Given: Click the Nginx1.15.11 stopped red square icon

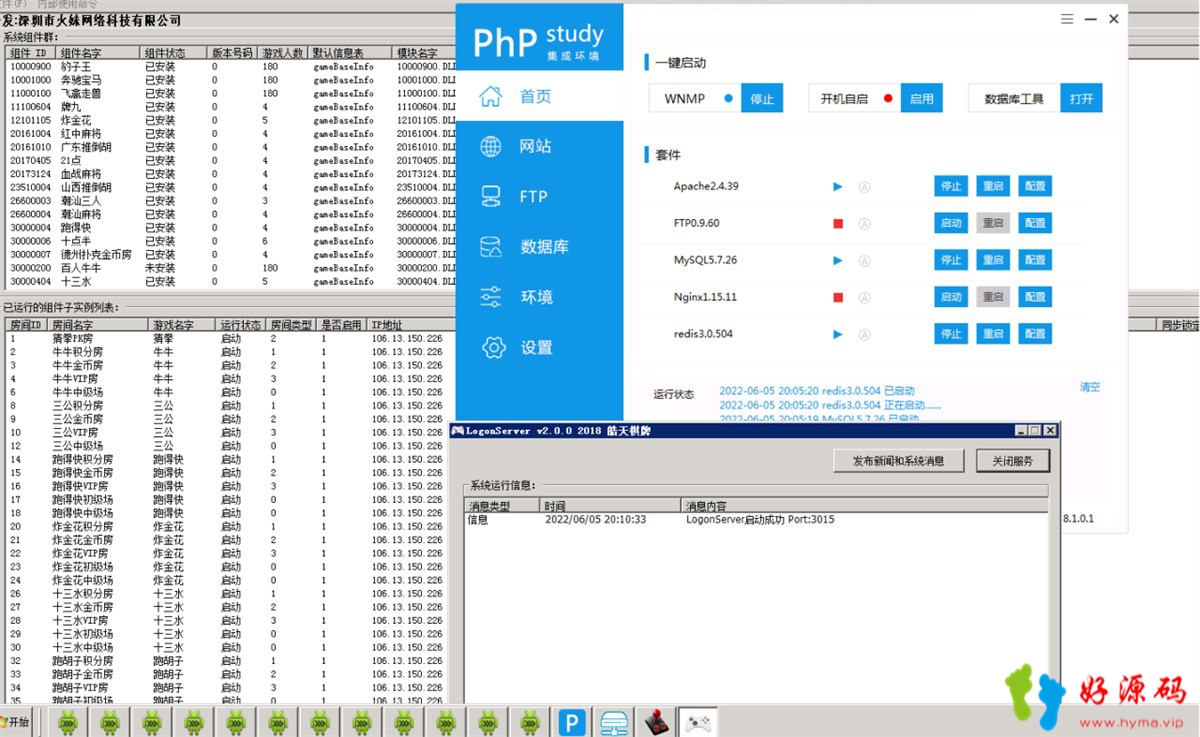Looking at the screenshot, I should point(838,297).
